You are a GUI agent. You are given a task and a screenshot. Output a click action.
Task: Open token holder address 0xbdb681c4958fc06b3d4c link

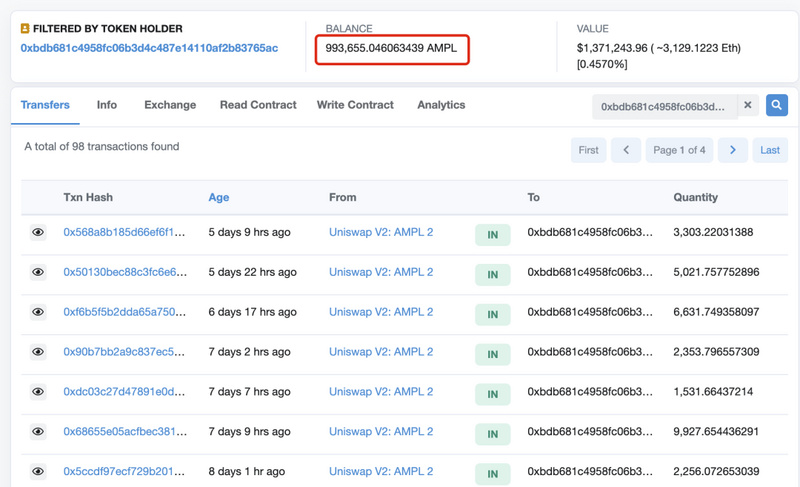pyautogui.click(x=149, y=48)
